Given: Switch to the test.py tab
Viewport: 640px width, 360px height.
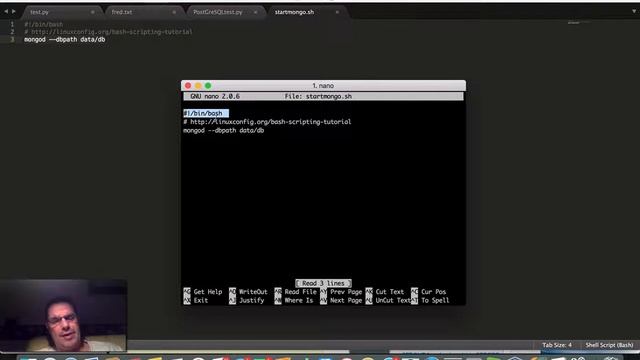Looking at the screenshot, I should 61,12.
